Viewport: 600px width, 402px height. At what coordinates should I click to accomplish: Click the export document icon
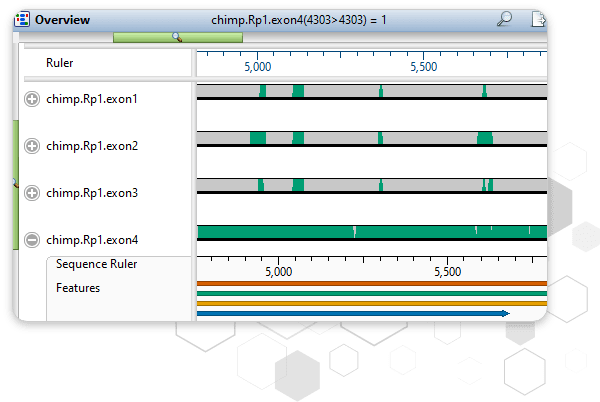pos(538,19)
